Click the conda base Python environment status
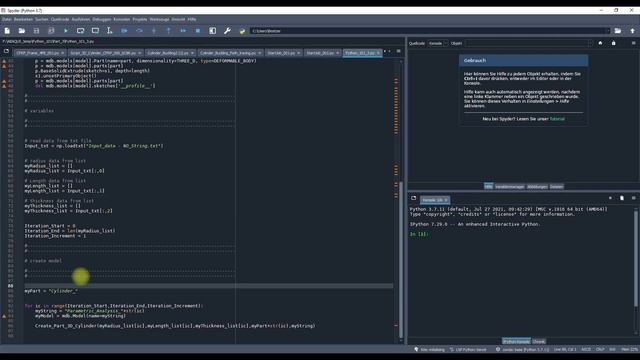 [522, 349]
